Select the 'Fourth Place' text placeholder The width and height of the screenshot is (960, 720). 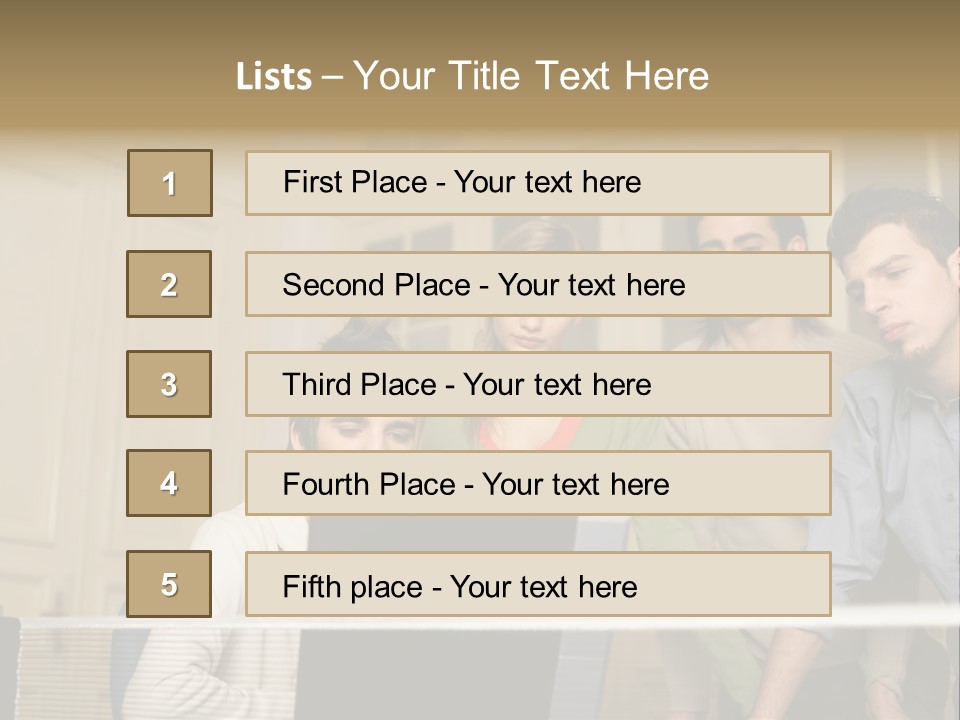click(x=538, y=484)
